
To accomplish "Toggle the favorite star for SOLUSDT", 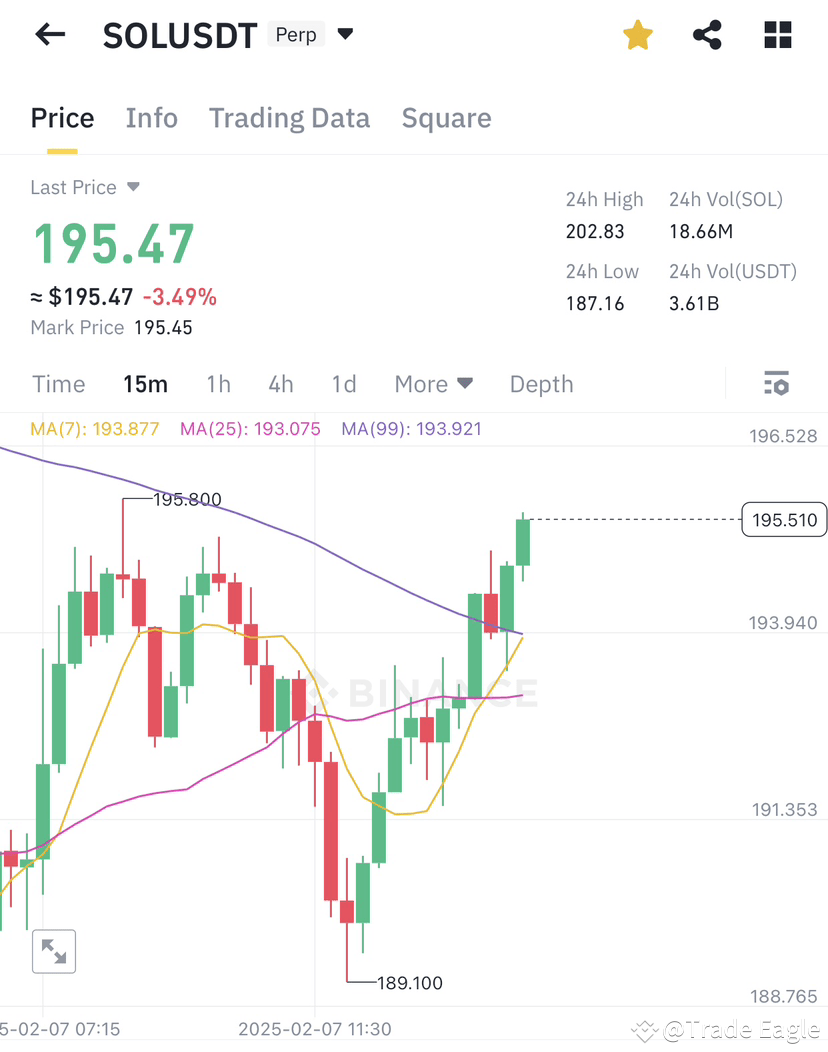I will [637, 34].
